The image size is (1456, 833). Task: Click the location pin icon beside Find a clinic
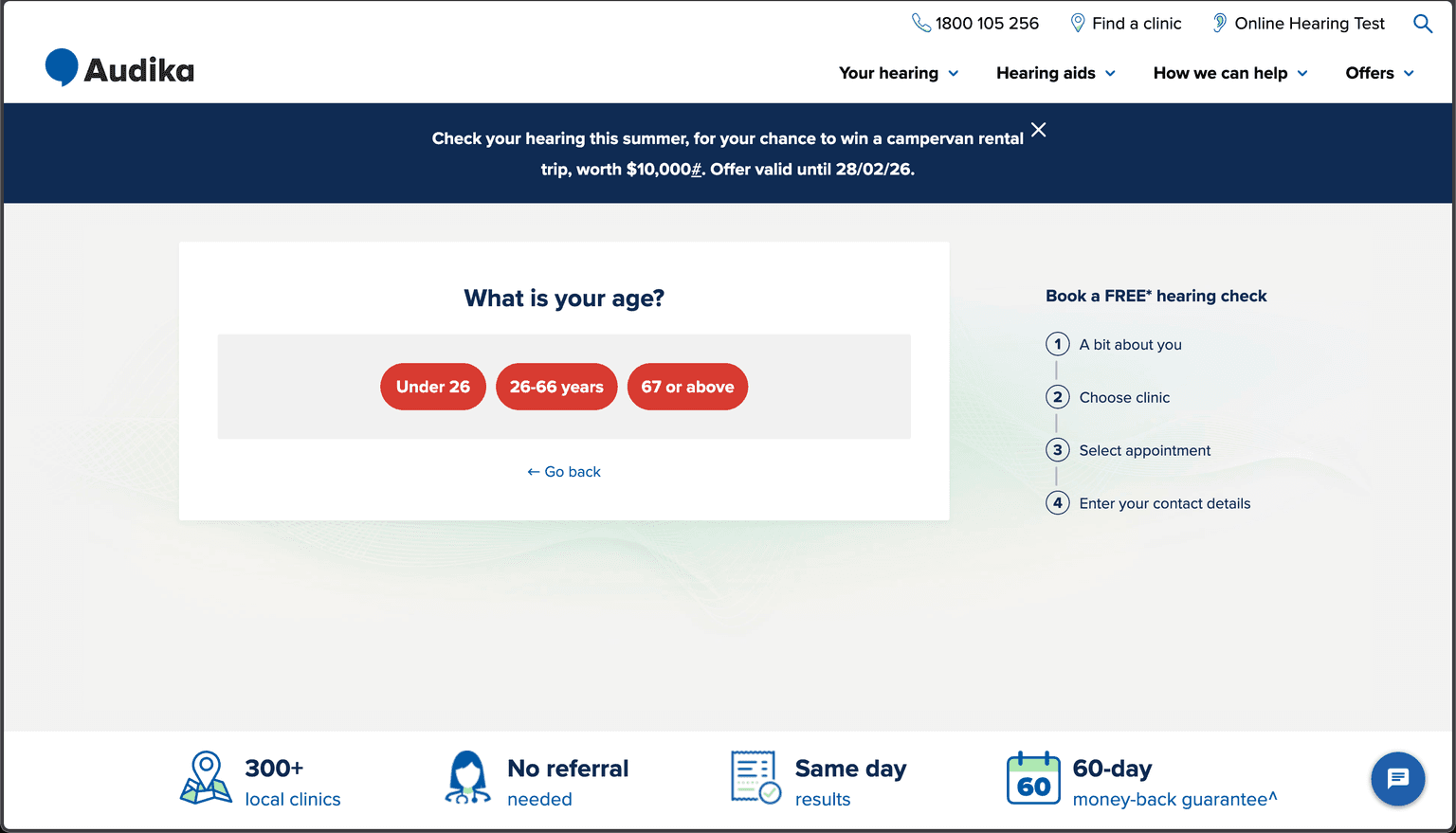click(x=1077, y=22)
